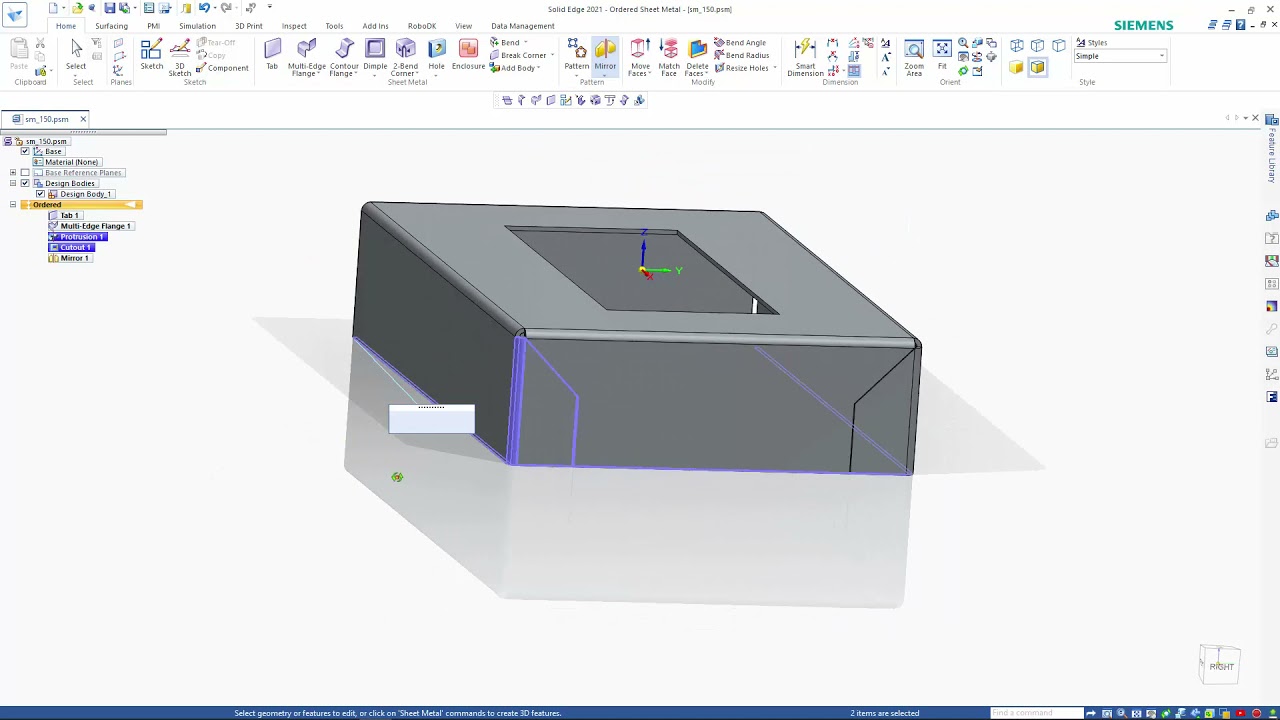Click the Bend Radius button
Viewport: 1280px width, 720px height.
741,56
